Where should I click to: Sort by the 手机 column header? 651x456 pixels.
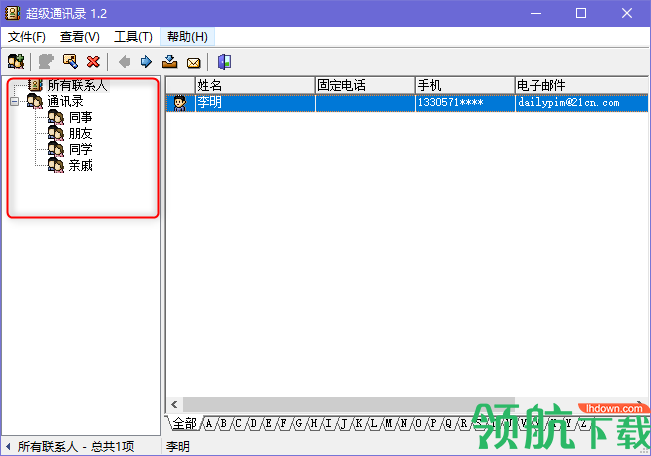[x=465, y=86]
